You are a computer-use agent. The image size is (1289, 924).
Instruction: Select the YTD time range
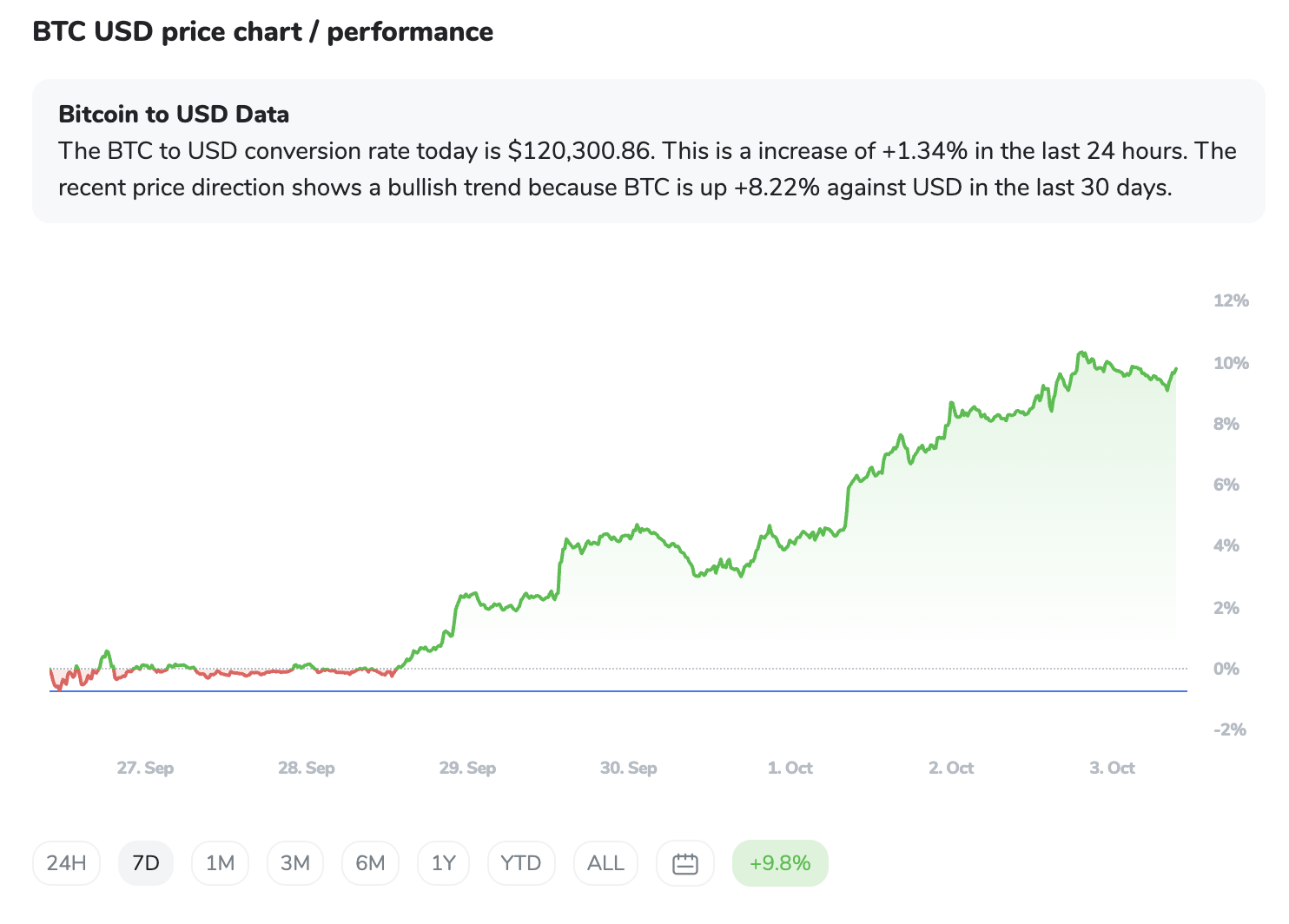521,863
